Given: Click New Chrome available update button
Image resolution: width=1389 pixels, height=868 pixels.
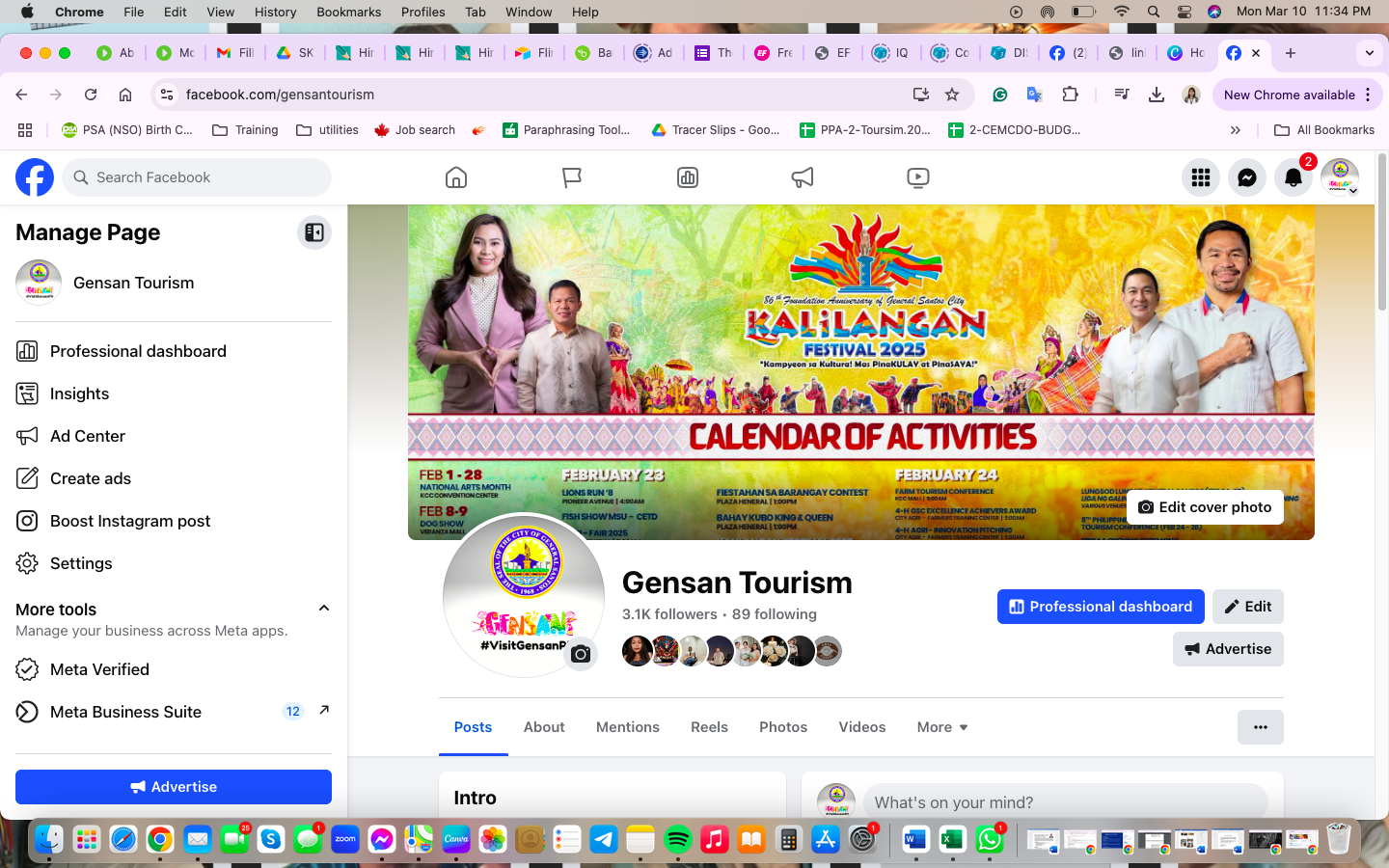Looking at the screenshot, I should tap(1297, 95).
